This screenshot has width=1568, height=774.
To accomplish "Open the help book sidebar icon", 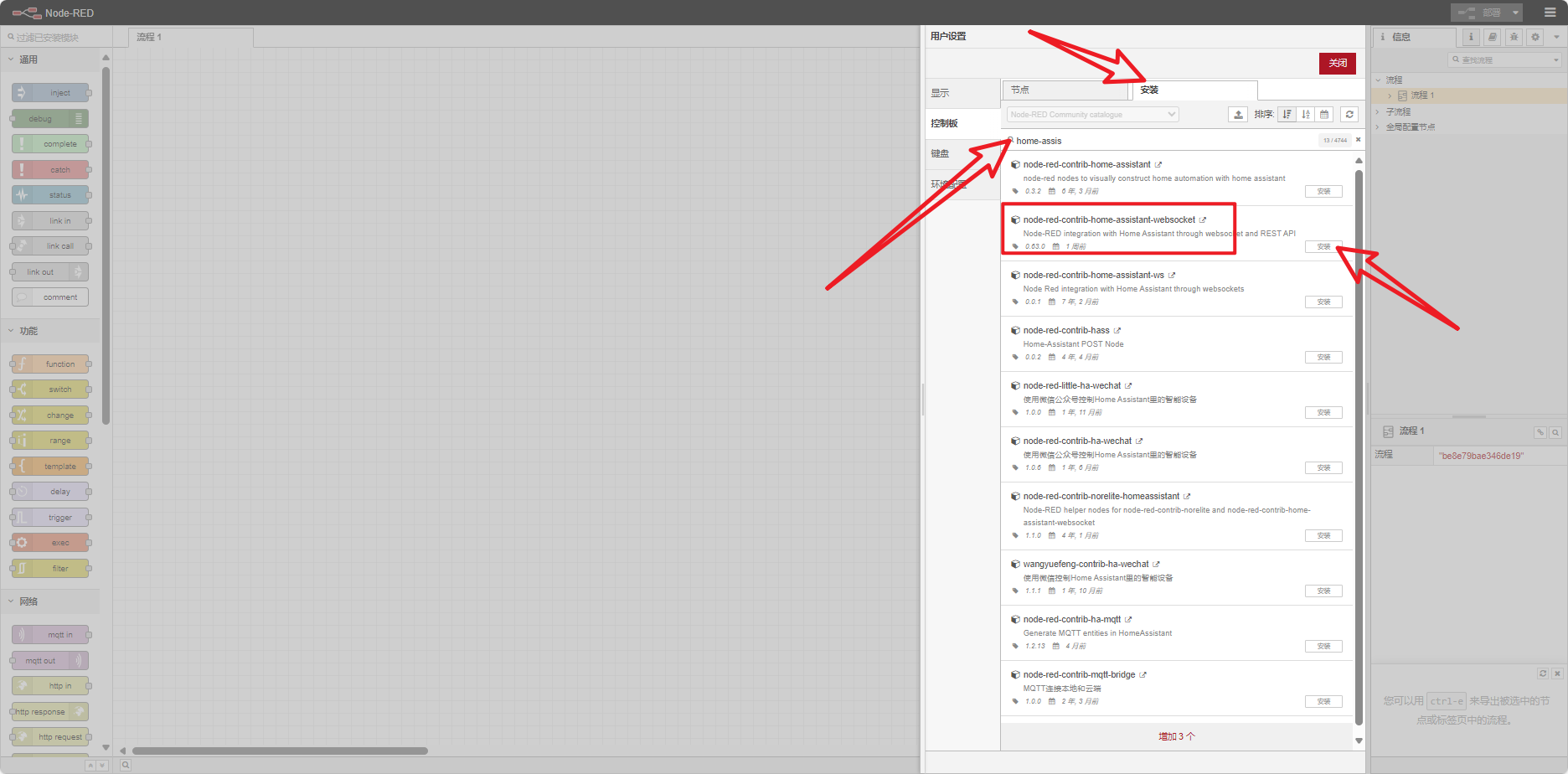I will 1493,37.
